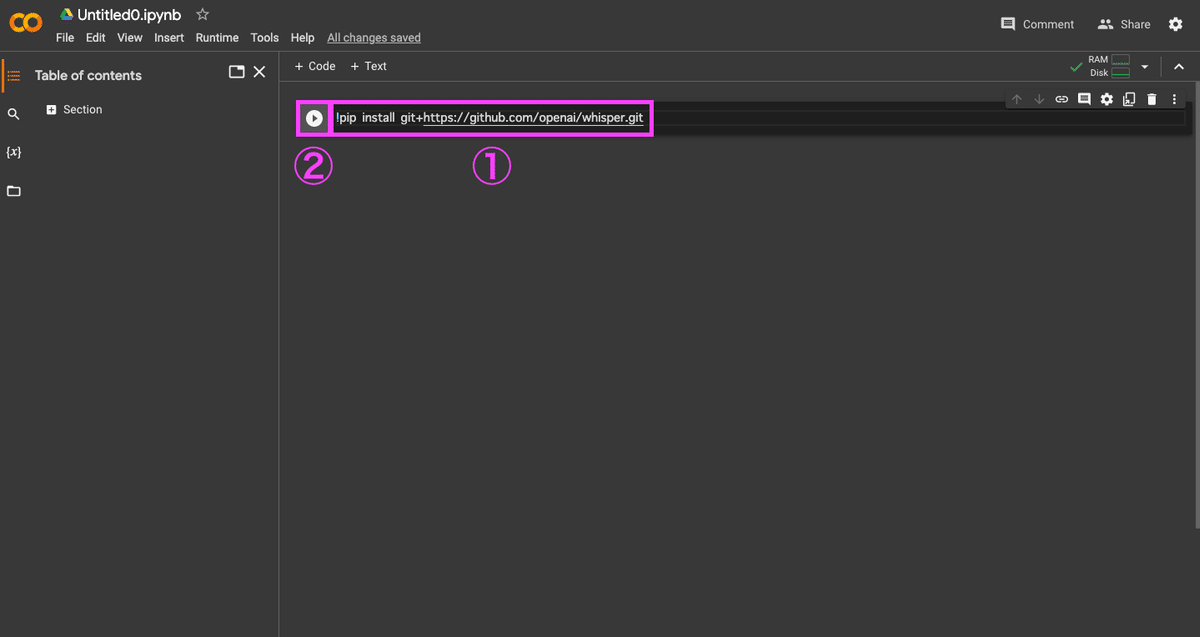This screenshot has width=1200, height=637.
Task: Expand the Section entry plus icon
Action: click(x=52, y=110)
